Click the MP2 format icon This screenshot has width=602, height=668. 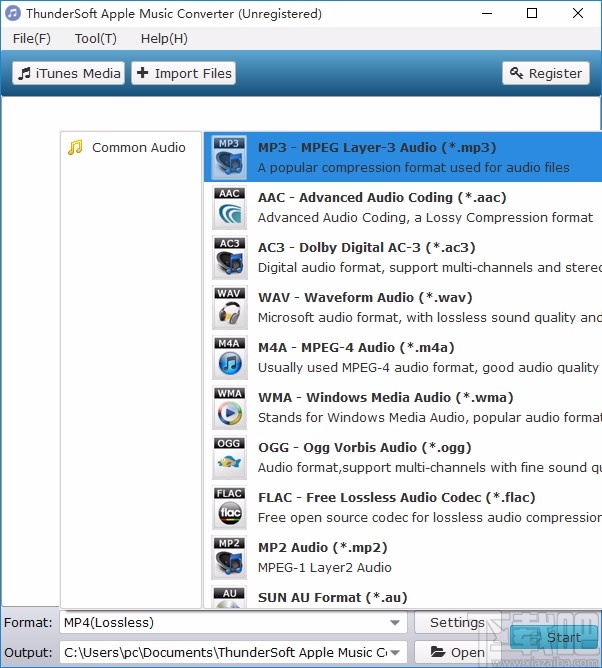(229, 557)
